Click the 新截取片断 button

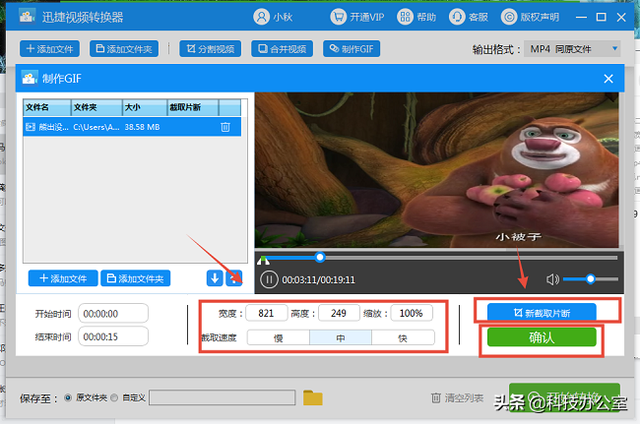coord(542,313)
